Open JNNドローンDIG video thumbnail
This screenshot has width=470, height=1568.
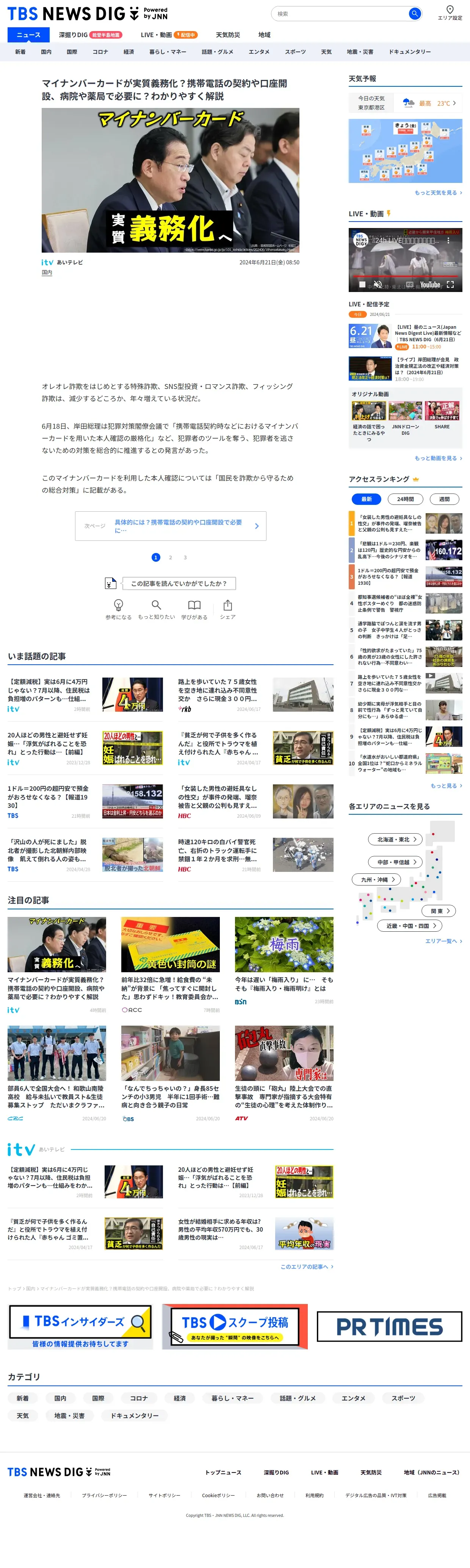(406, 411)
